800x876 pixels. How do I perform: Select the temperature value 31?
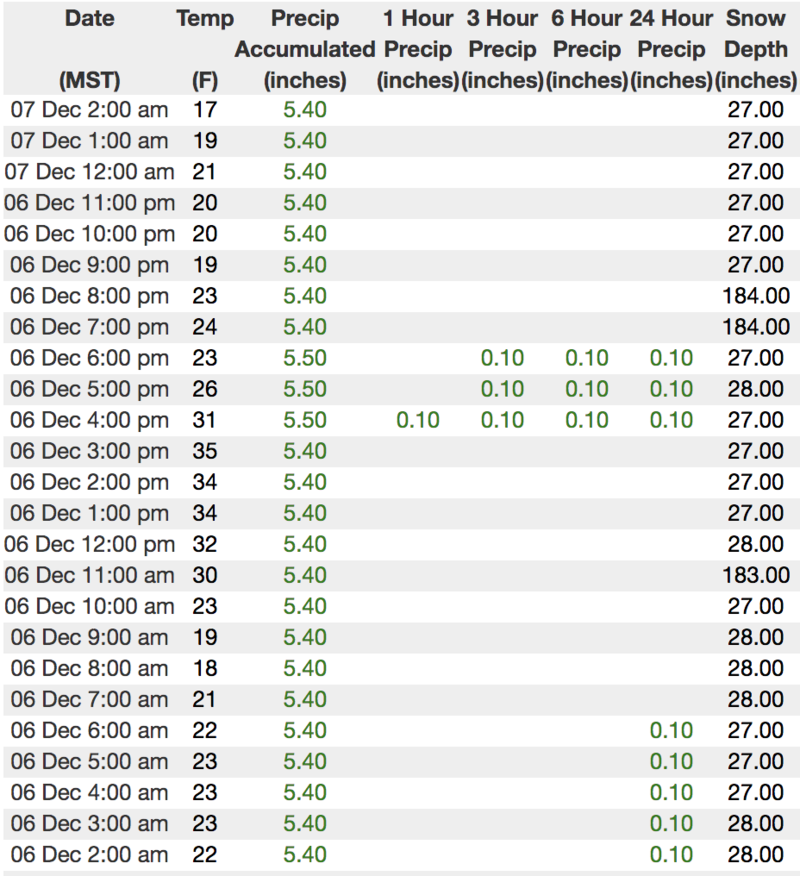[x=204, y=420]
